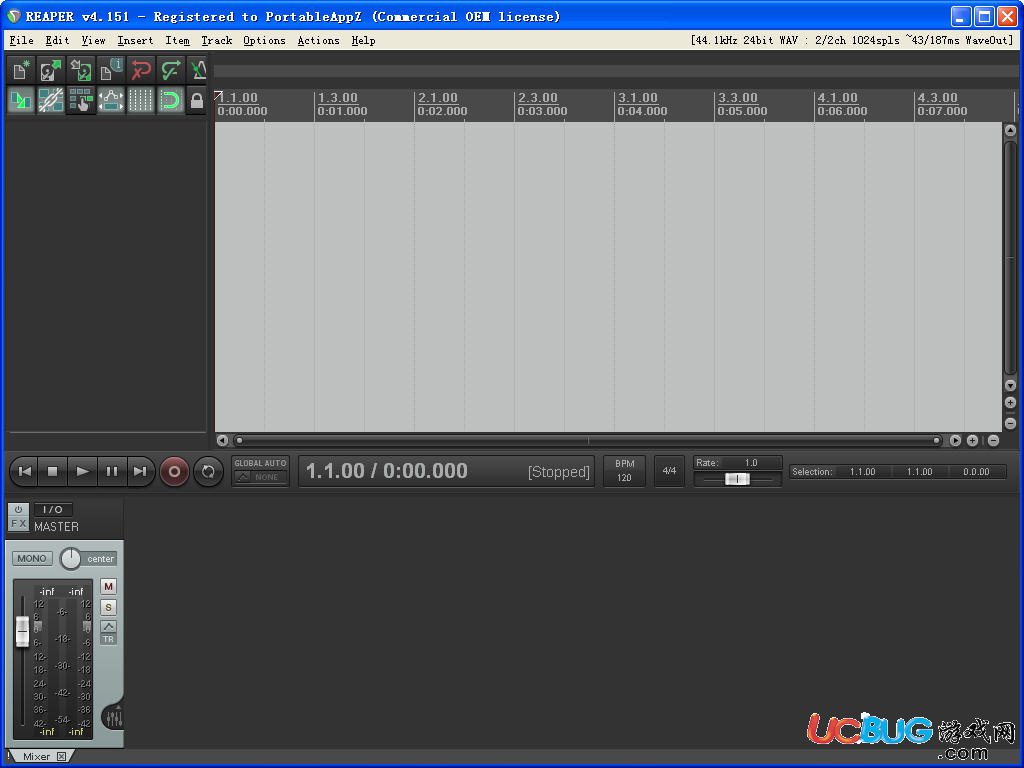Click vertical scrollbar up arrow in arrange view
This screenshot has width=1024, height=768.
point(1010,131)
